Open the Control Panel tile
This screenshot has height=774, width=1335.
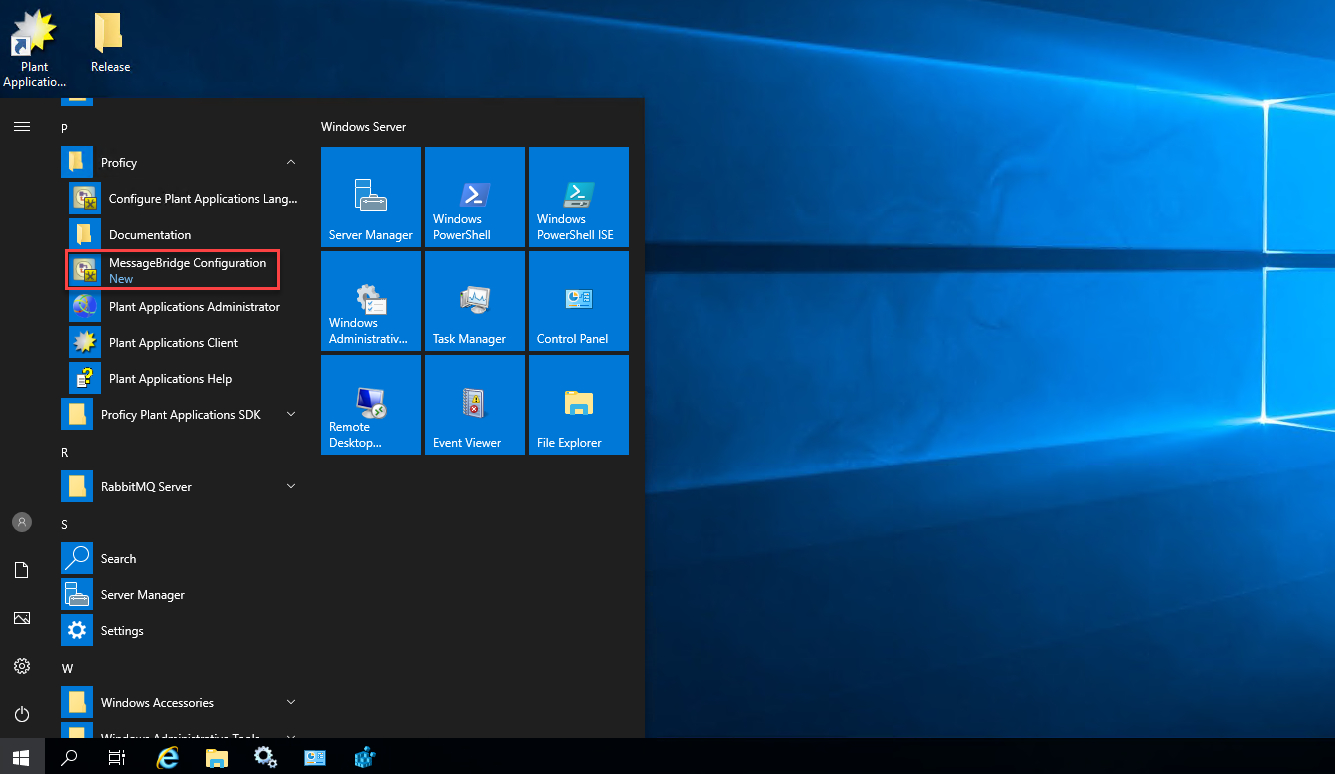point(579,301)
